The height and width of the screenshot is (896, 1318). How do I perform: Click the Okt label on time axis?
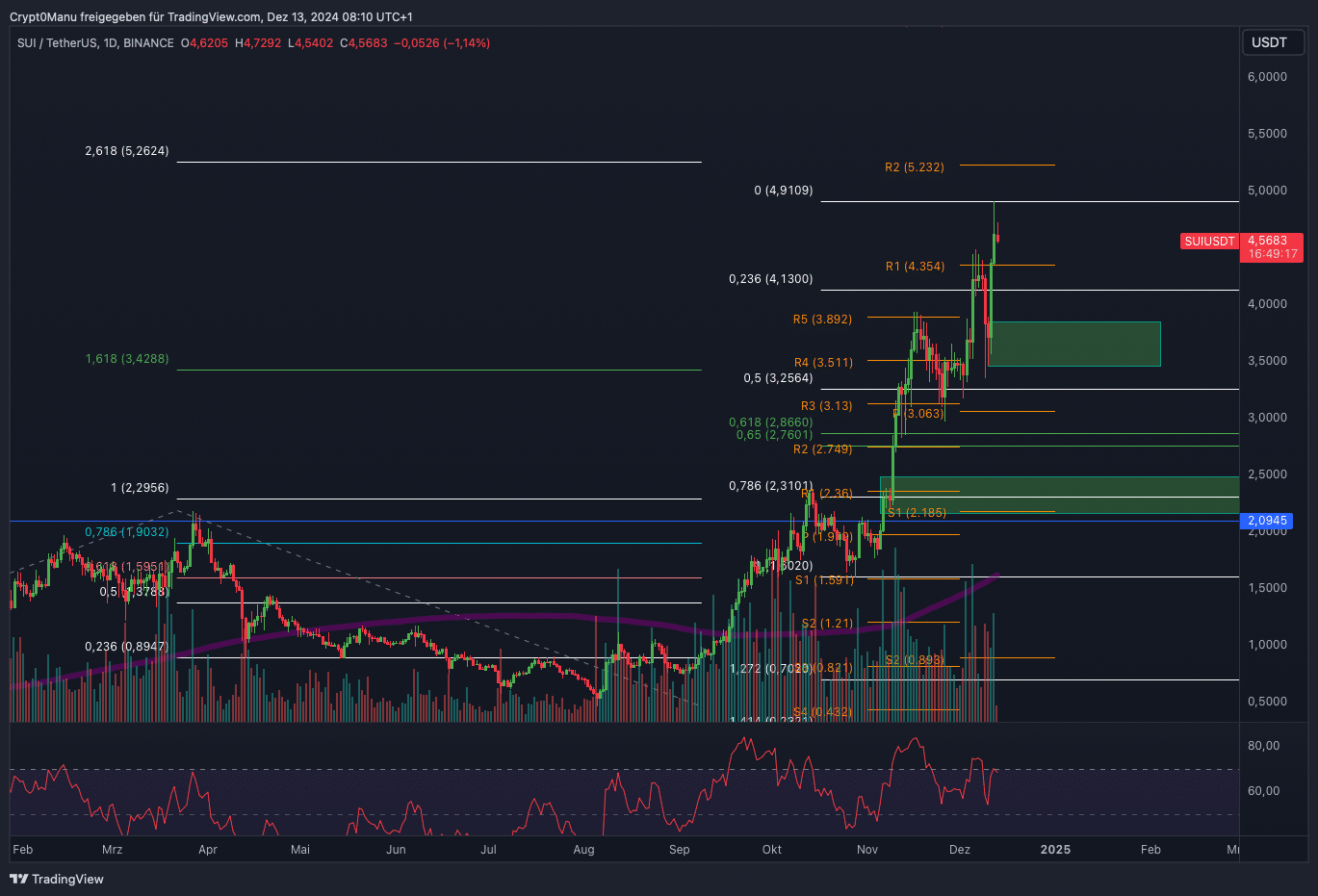pyautogui.click(x=771, y=850)
